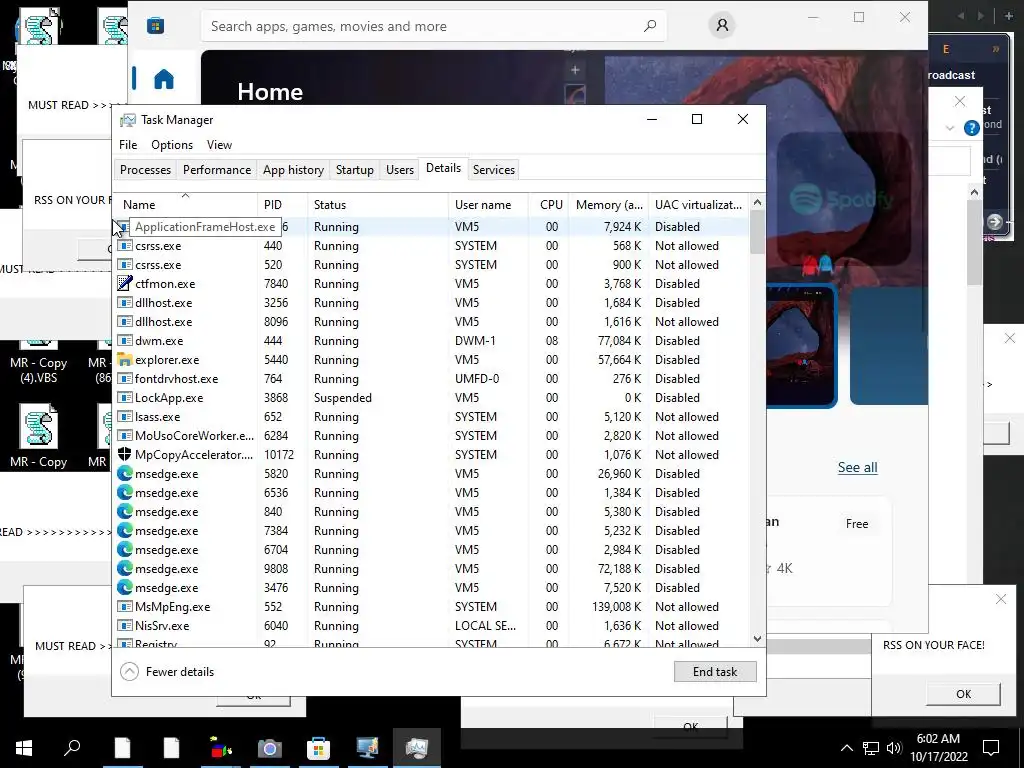
Task: Click OK in RSS ON YOUR FACE dialog
Action: pos(963,694)
